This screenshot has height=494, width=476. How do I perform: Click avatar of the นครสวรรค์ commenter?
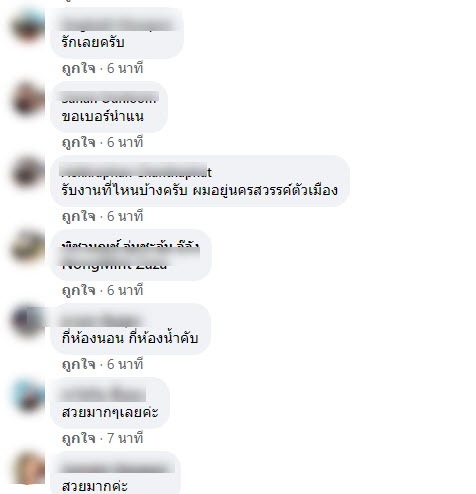tap(28, 173)
